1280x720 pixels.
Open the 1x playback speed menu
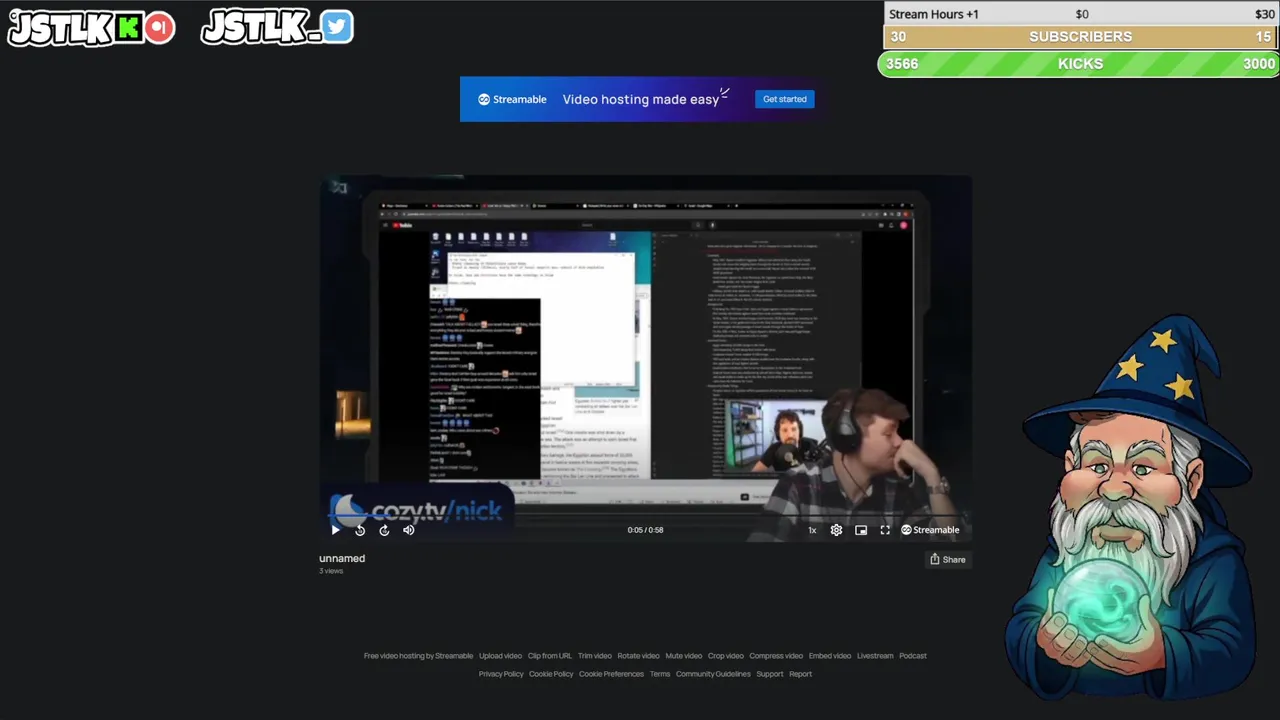click(x=812, y=530)
